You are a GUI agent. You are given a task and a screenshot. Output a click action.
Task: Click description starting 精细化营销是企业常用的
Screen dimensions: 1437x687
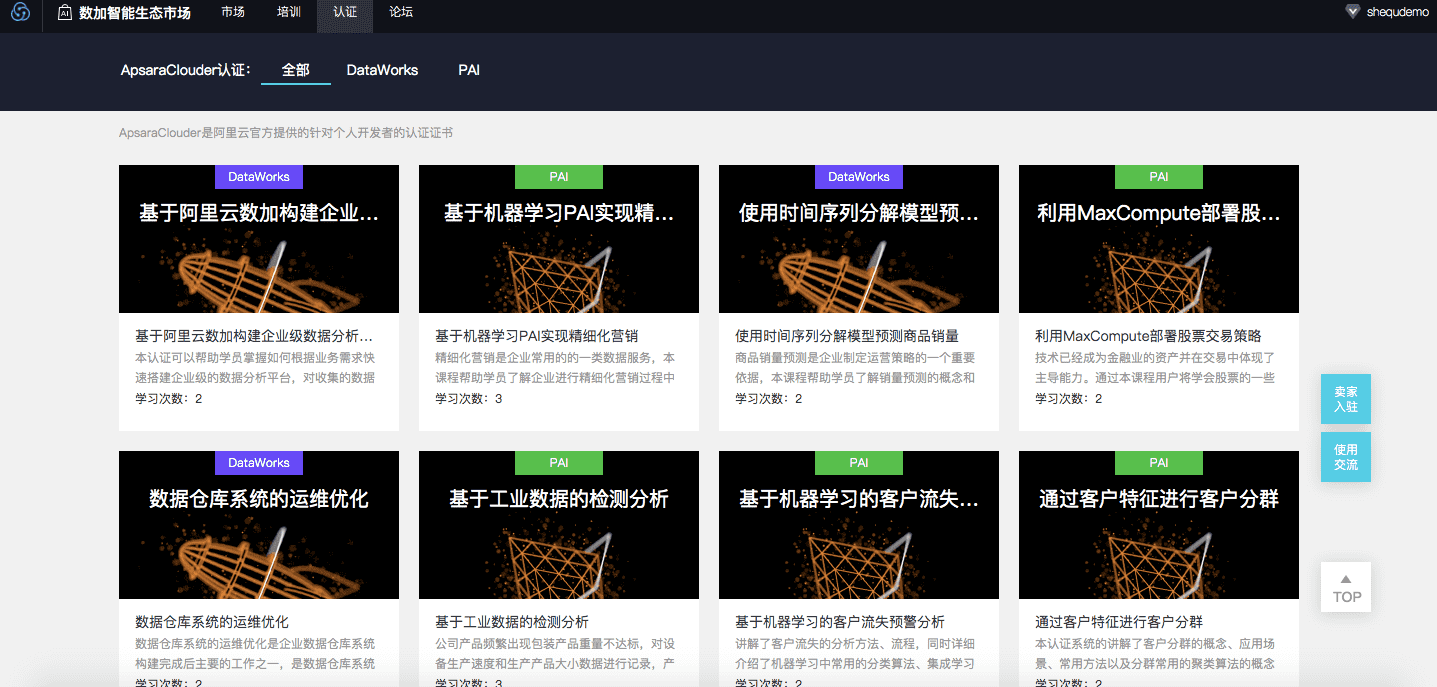coord(555,367)
